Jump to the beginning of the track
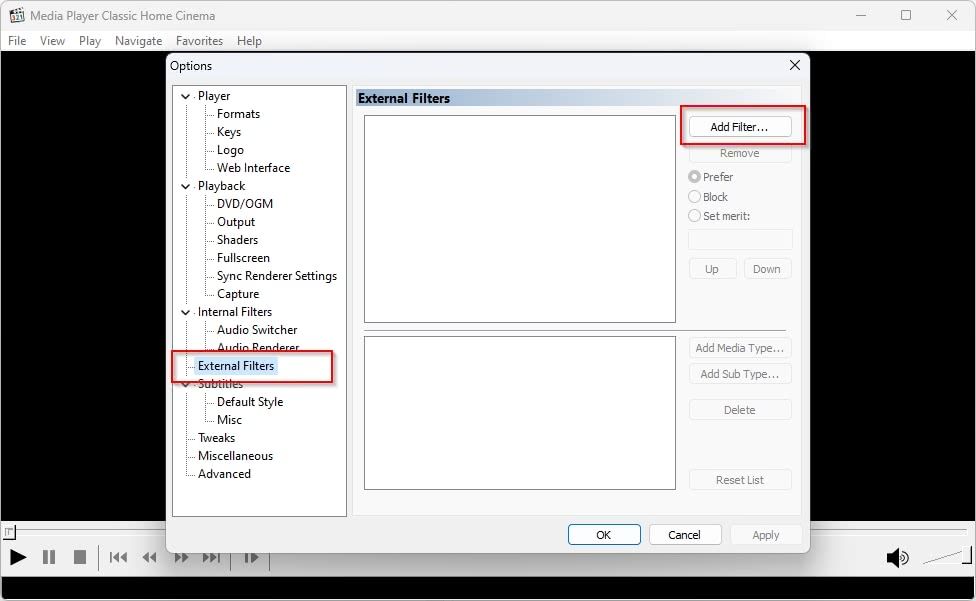The height and width of the screenshot is (601, 976). click(117, 557)
